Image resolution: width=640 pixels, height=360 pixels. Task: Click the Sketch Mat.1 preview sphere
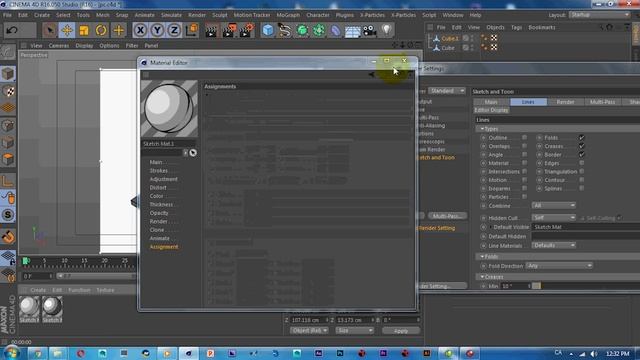(x=169, y=109)
